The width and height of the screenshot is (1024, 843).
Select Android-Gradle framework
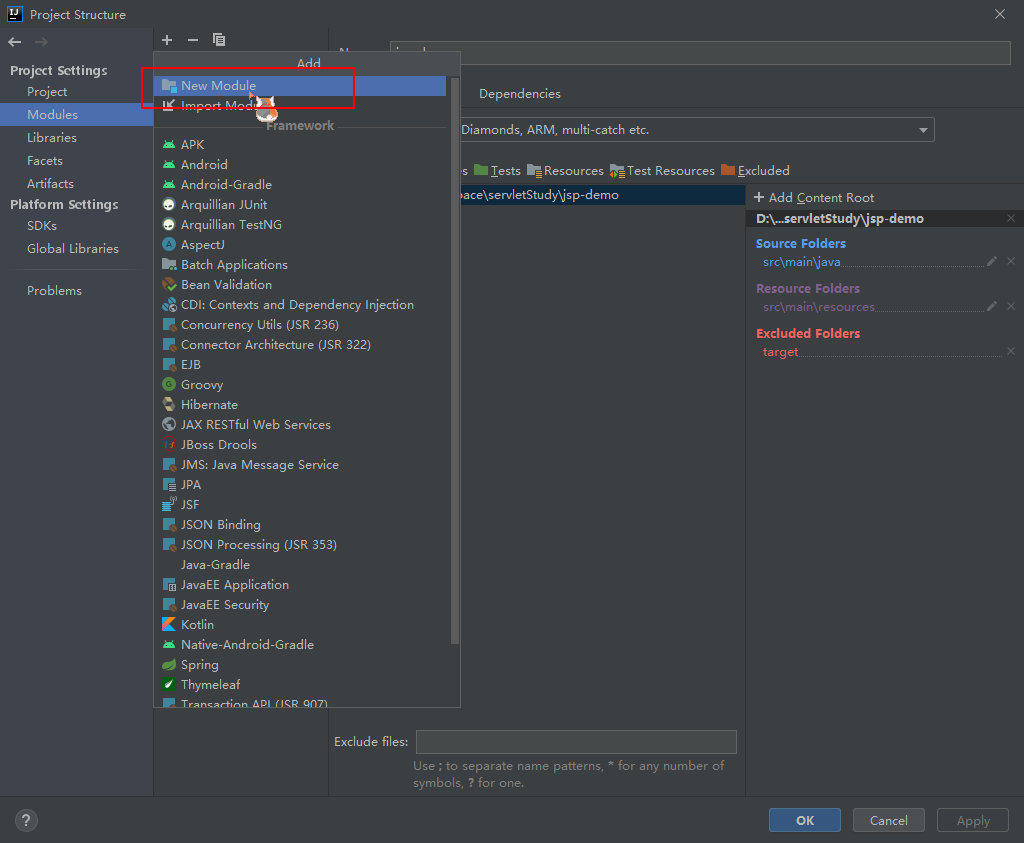click(302, 185)
